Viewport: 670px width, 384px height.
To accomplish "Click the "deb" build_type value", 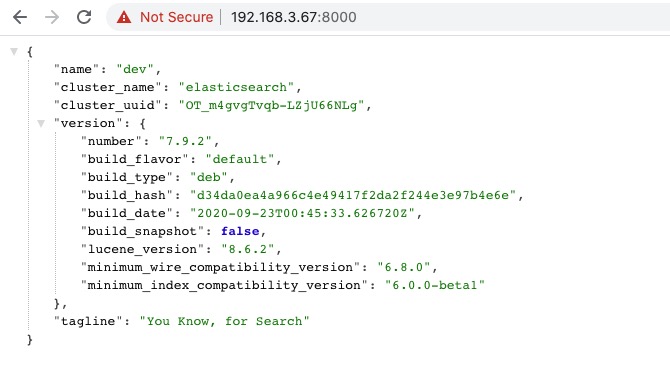I will [x=209, y=177].
